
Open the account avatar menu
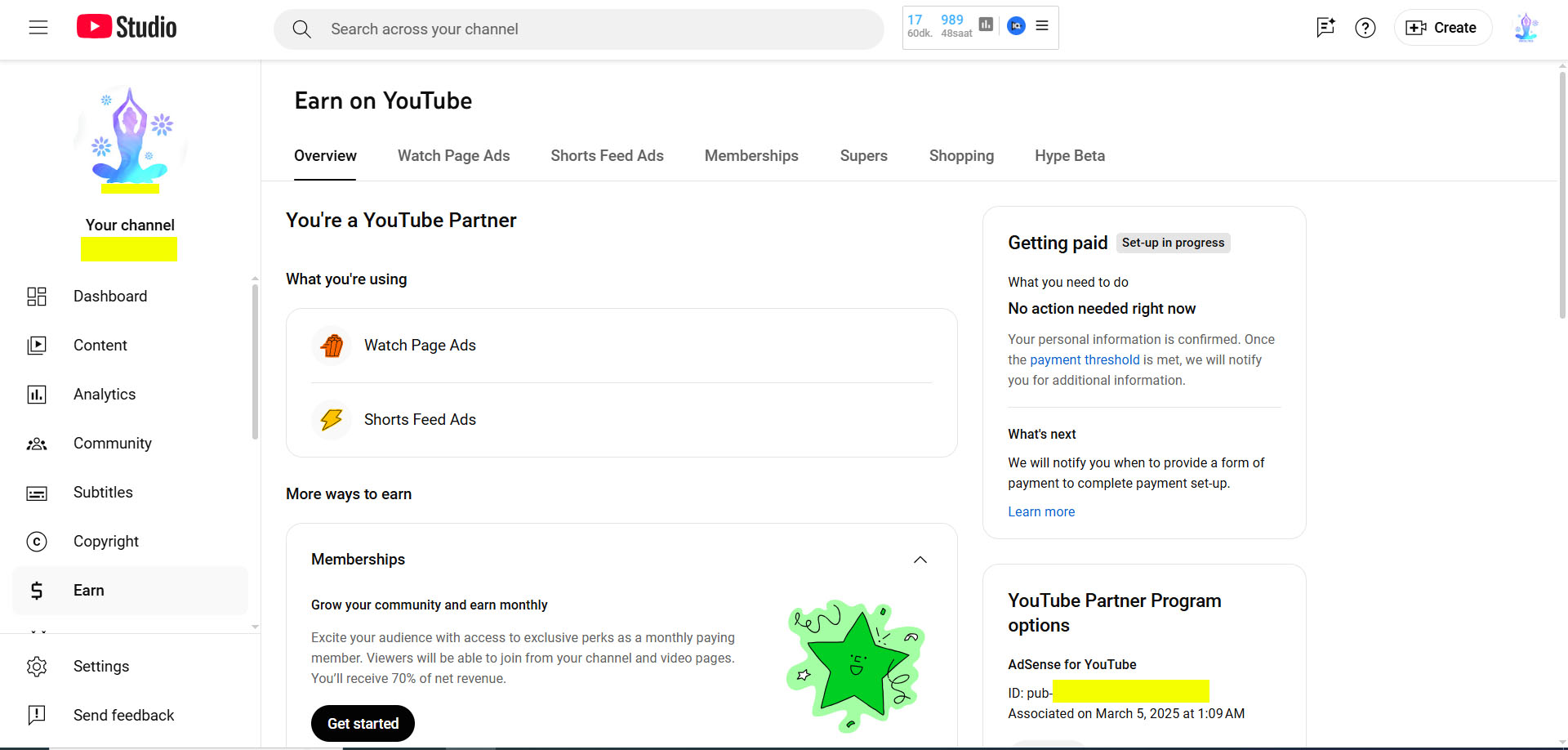point(1526,28)
